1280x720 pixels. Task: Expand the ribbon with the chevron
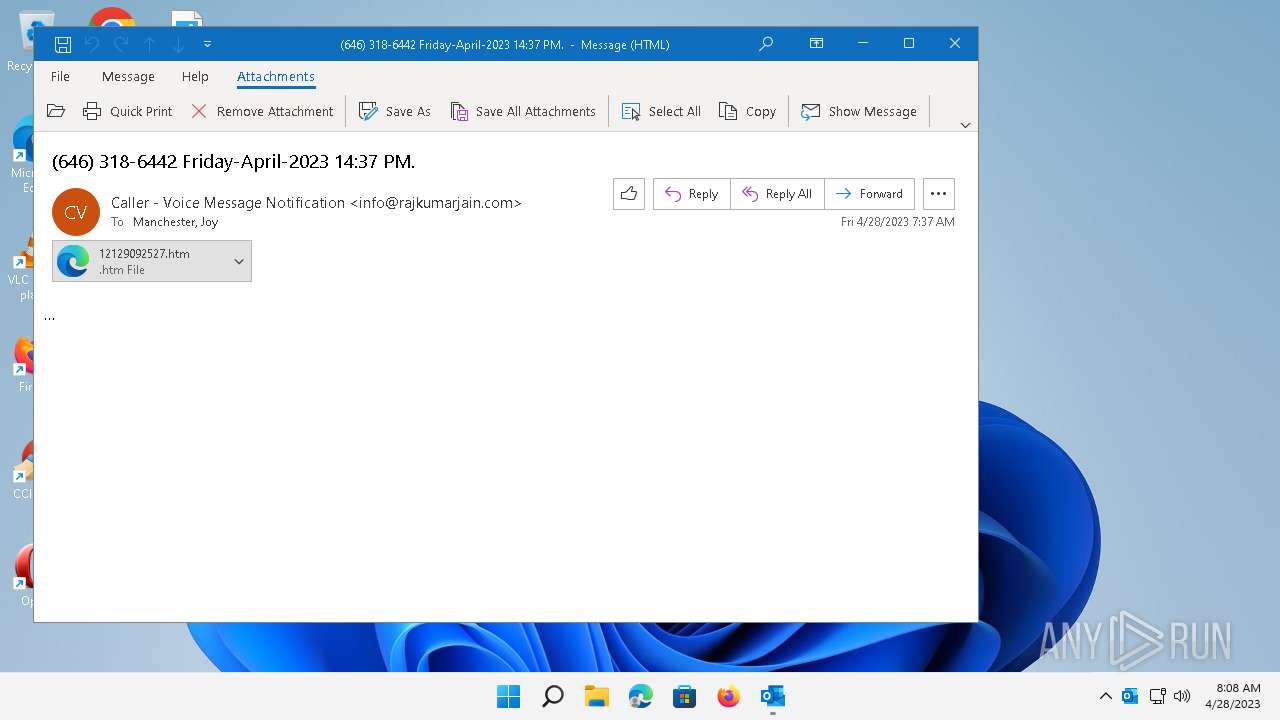965,125
